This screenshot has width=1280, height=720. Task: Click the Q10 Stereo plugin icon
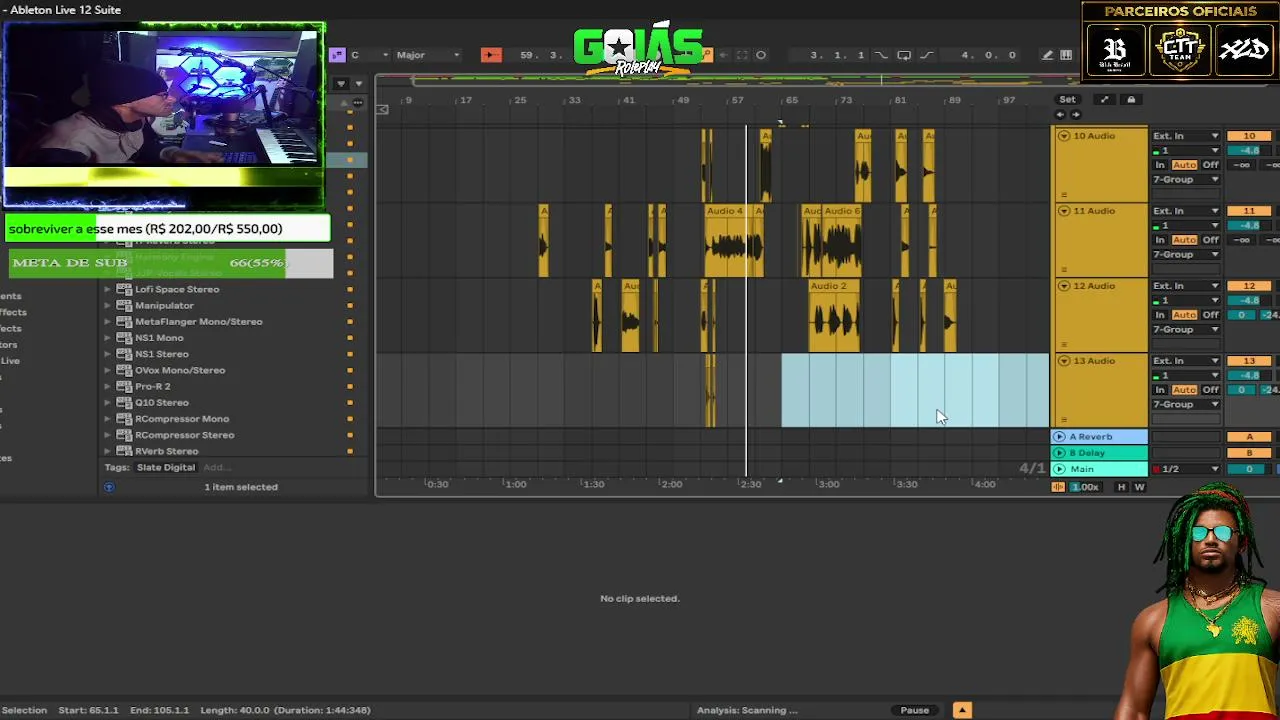tap(124, 402)
